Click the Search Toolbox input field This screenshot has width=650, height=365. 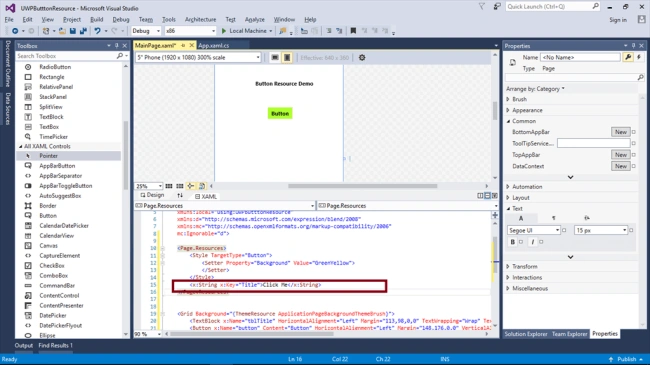[x=66, y=56]
